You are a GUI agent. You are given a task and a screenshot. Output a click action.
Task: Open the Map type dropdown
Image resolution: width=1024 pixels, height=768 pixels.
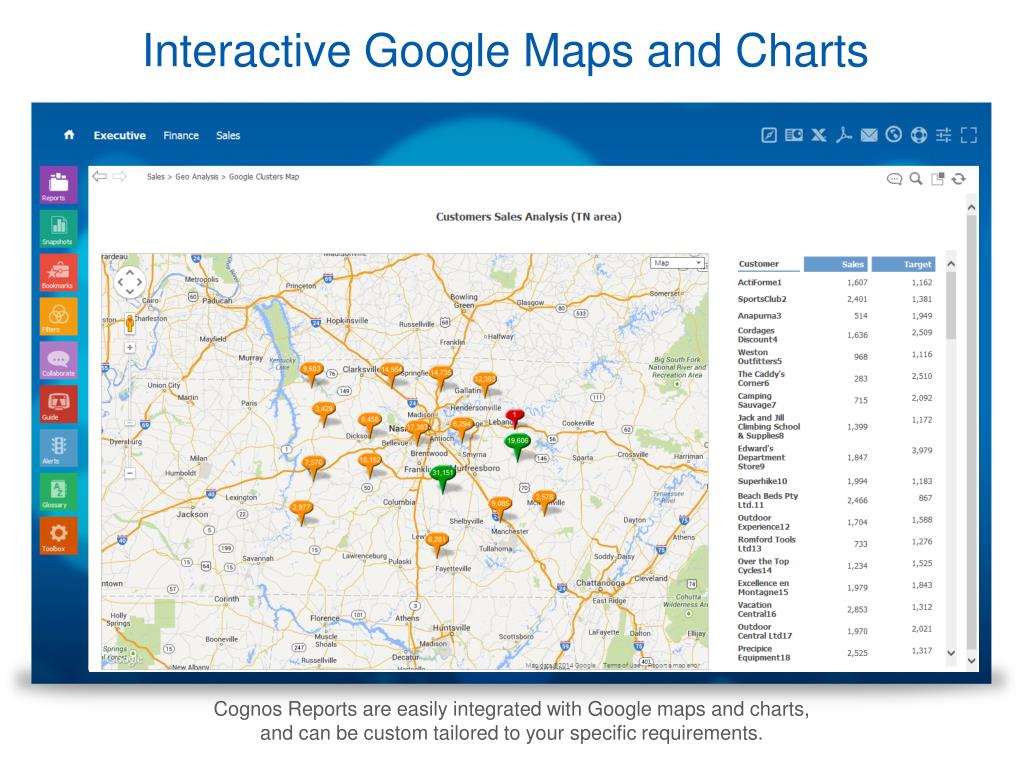pos(679,263)
